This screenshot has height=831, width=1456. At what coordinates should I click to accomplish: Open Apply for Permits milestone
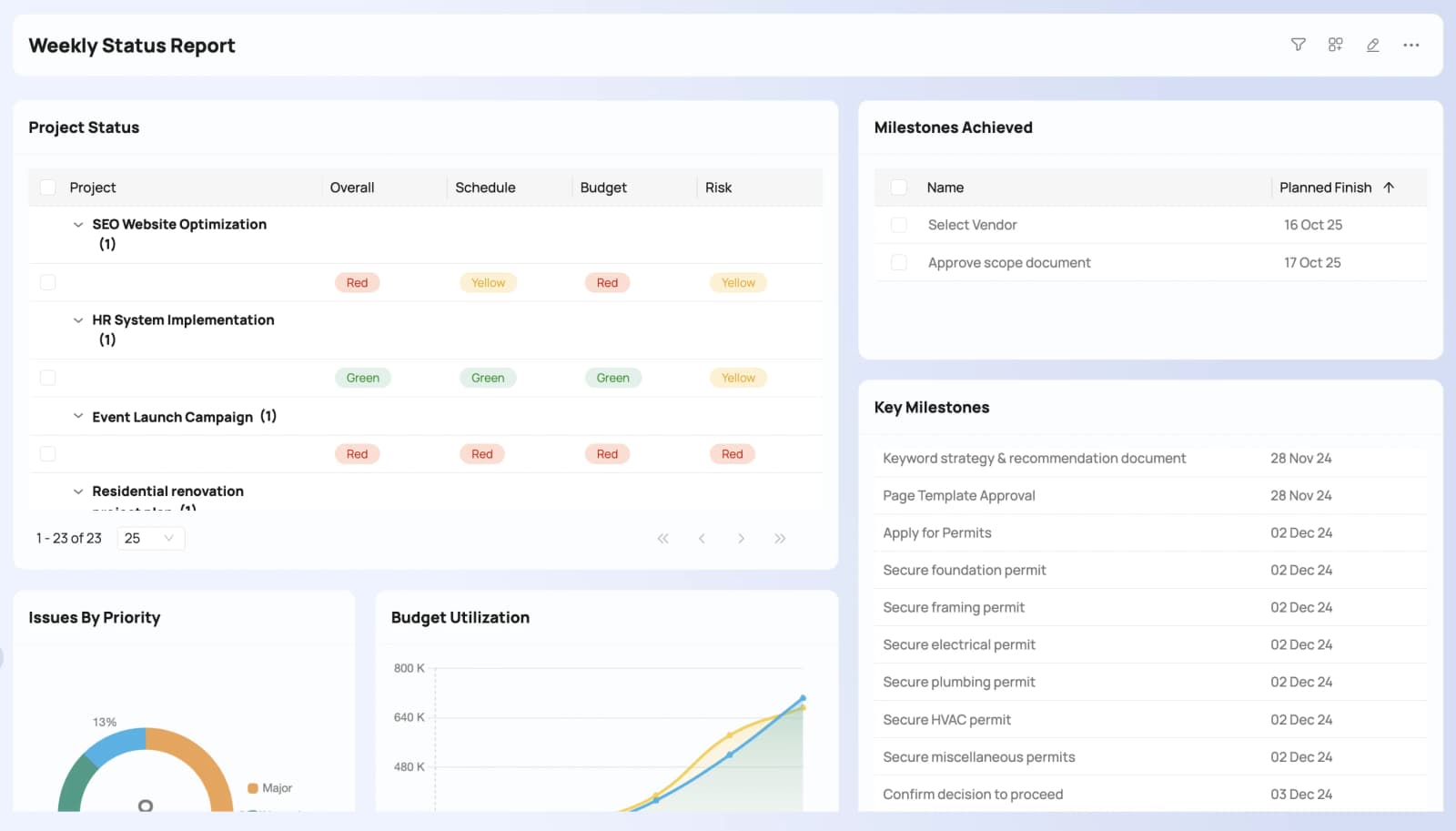tap(937, 533)
